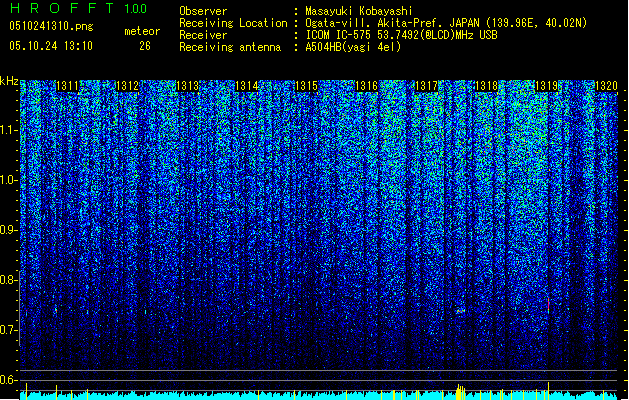Click the 'Receiving antenna' field label
Screen dimensions: 629x400
click(x=230, y=47)
